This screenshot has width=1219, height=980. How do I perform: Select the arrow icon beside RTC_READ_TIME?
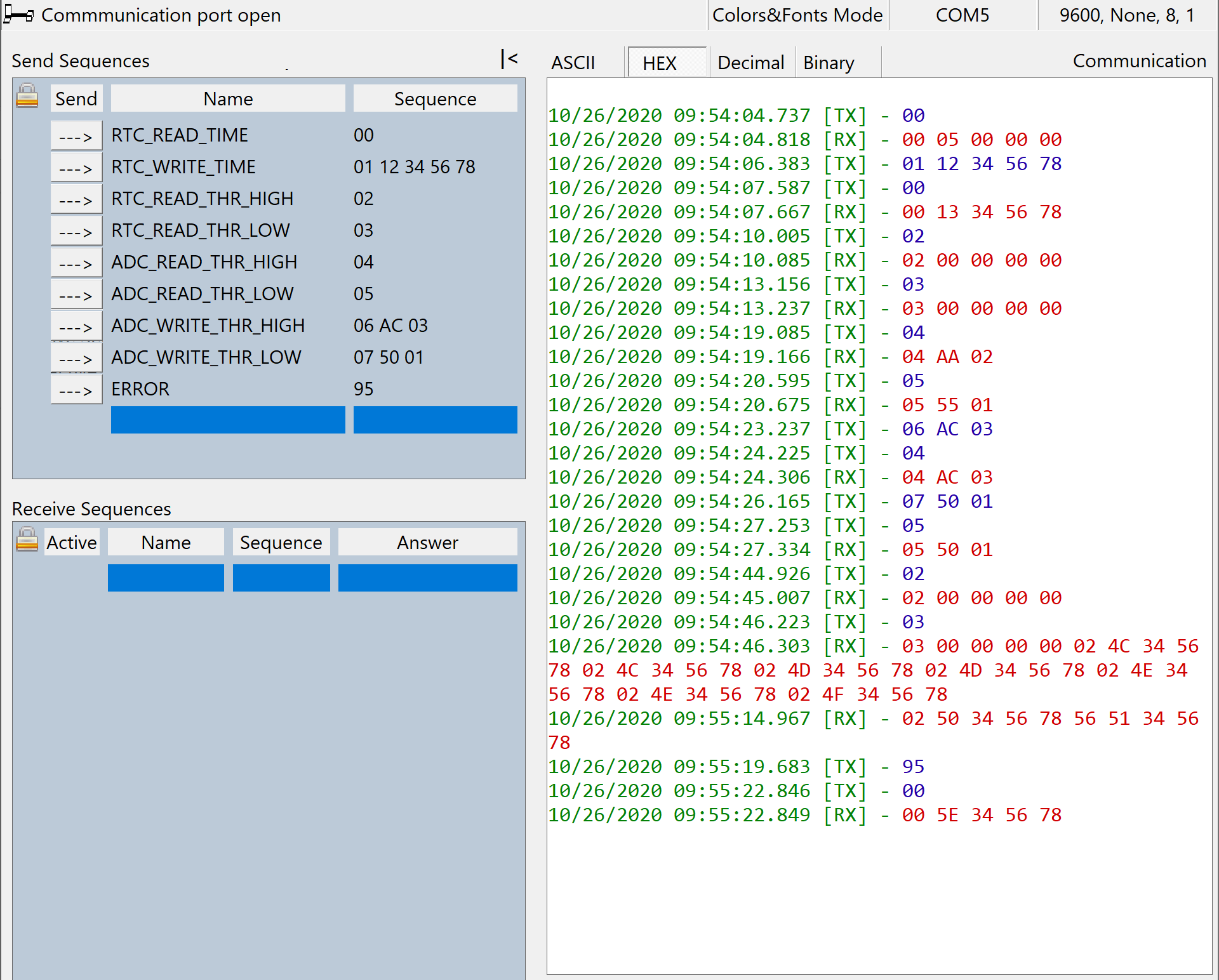pyautogui.click(x=76, y=135)
